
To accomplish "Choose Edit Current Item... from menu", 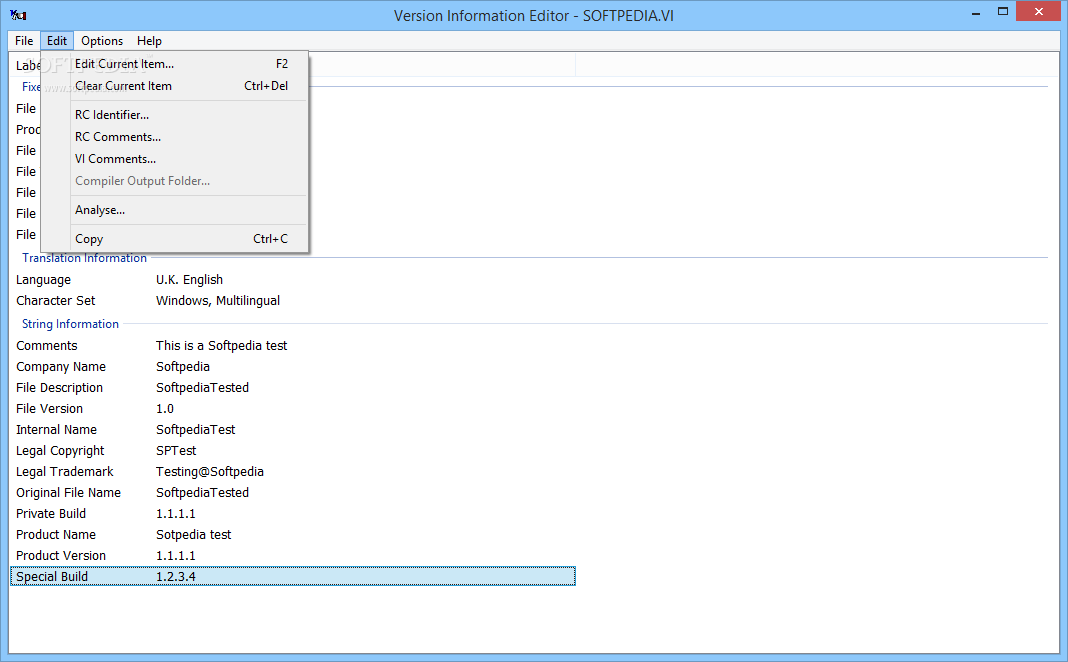I will (x=174, y=64).
